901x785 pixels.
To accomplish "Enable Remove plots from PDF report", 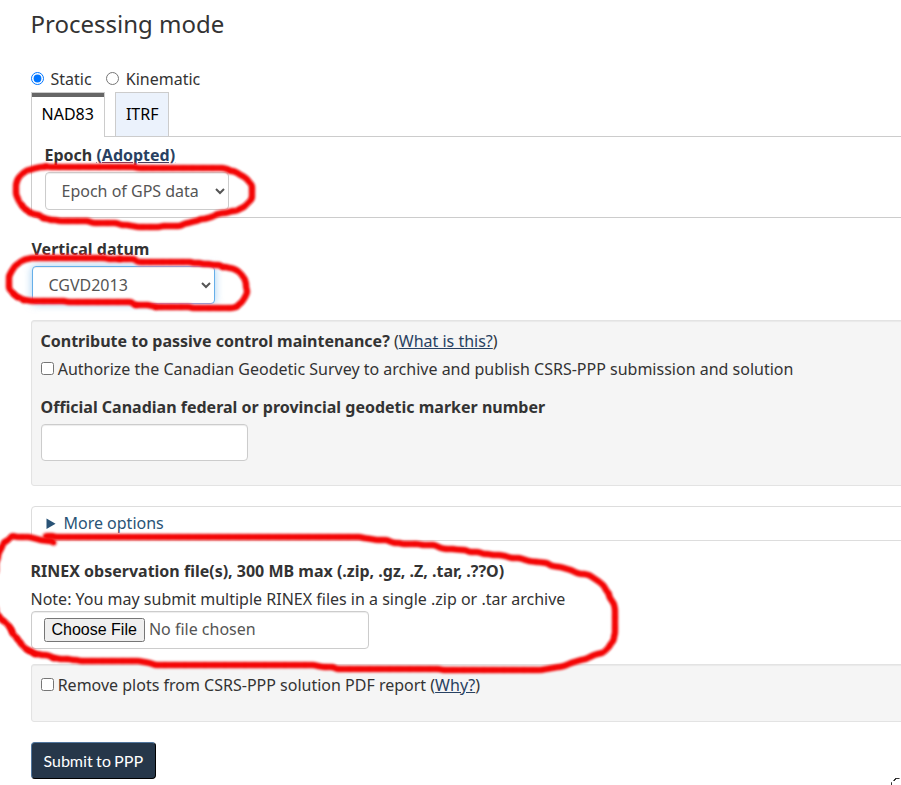I will (48, 685).
